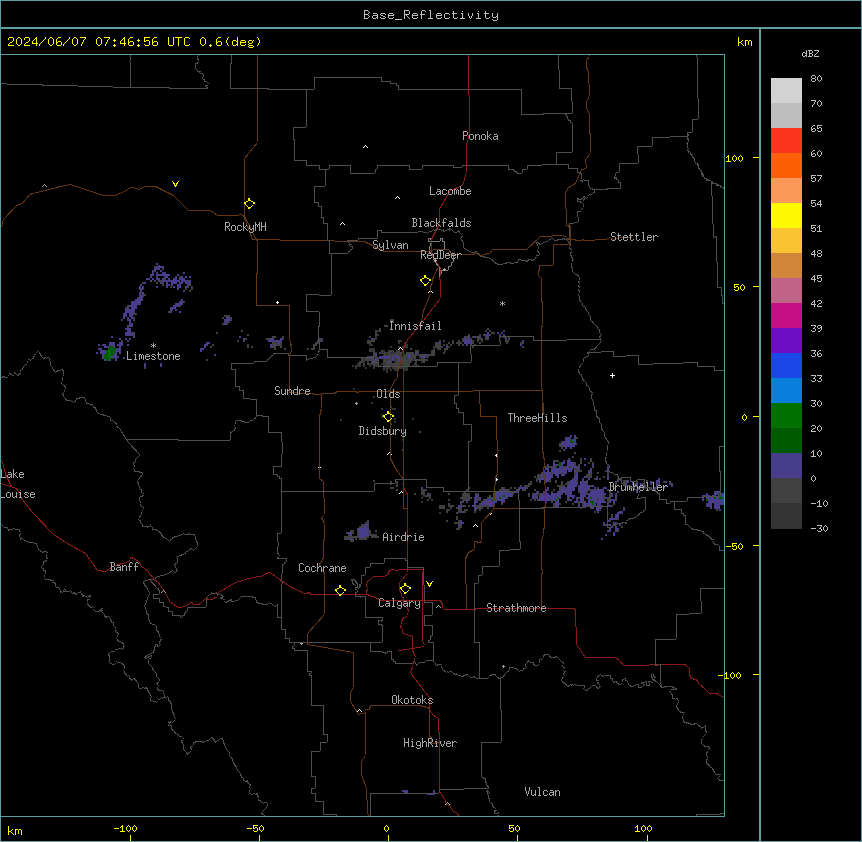Click the green echo cell near Limestone
The width and height of the screenshot is (862, 842).
click(x=110, y=351)
